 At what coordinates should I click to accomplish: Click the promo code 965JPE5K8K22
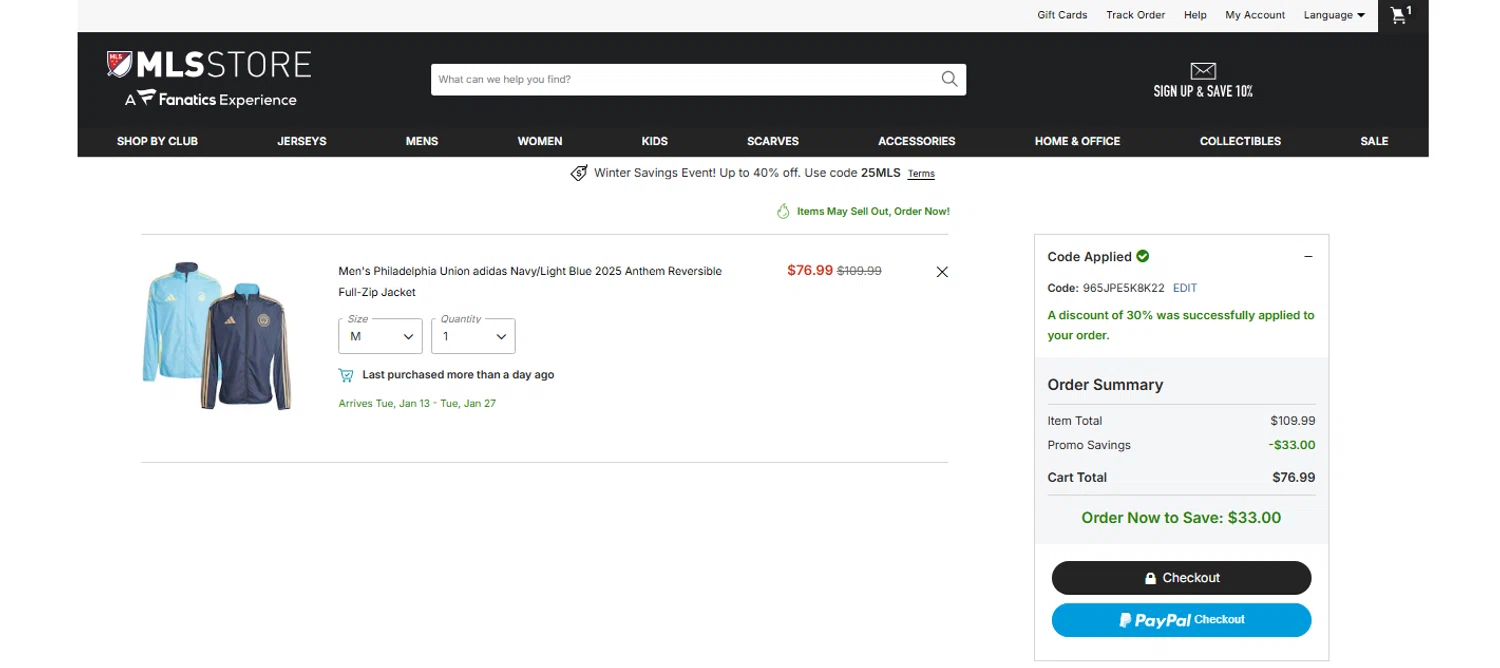pyautogui.click(x=1124, y=288)
